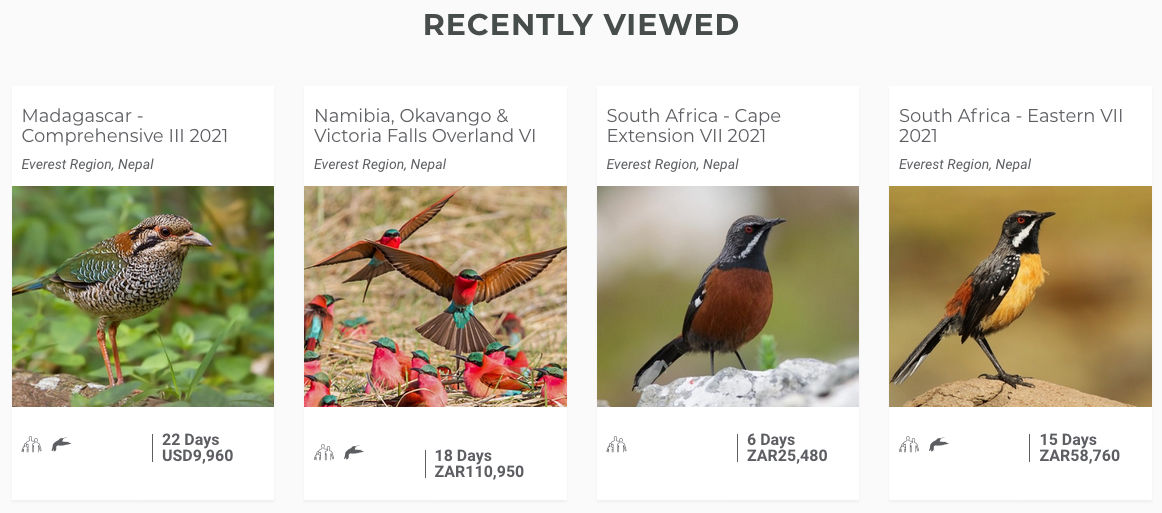Open South Africa - Eastern VII 2021 title

[x=1011, y=126]
